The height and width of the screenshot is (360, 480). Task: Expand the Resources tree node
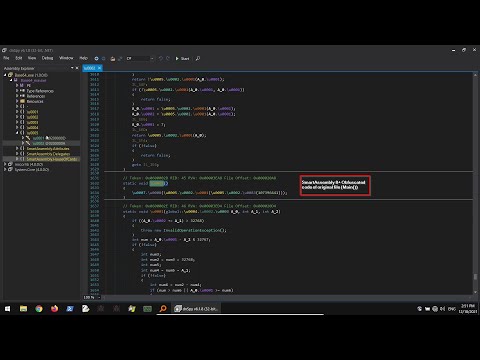(x=17, y=101)
